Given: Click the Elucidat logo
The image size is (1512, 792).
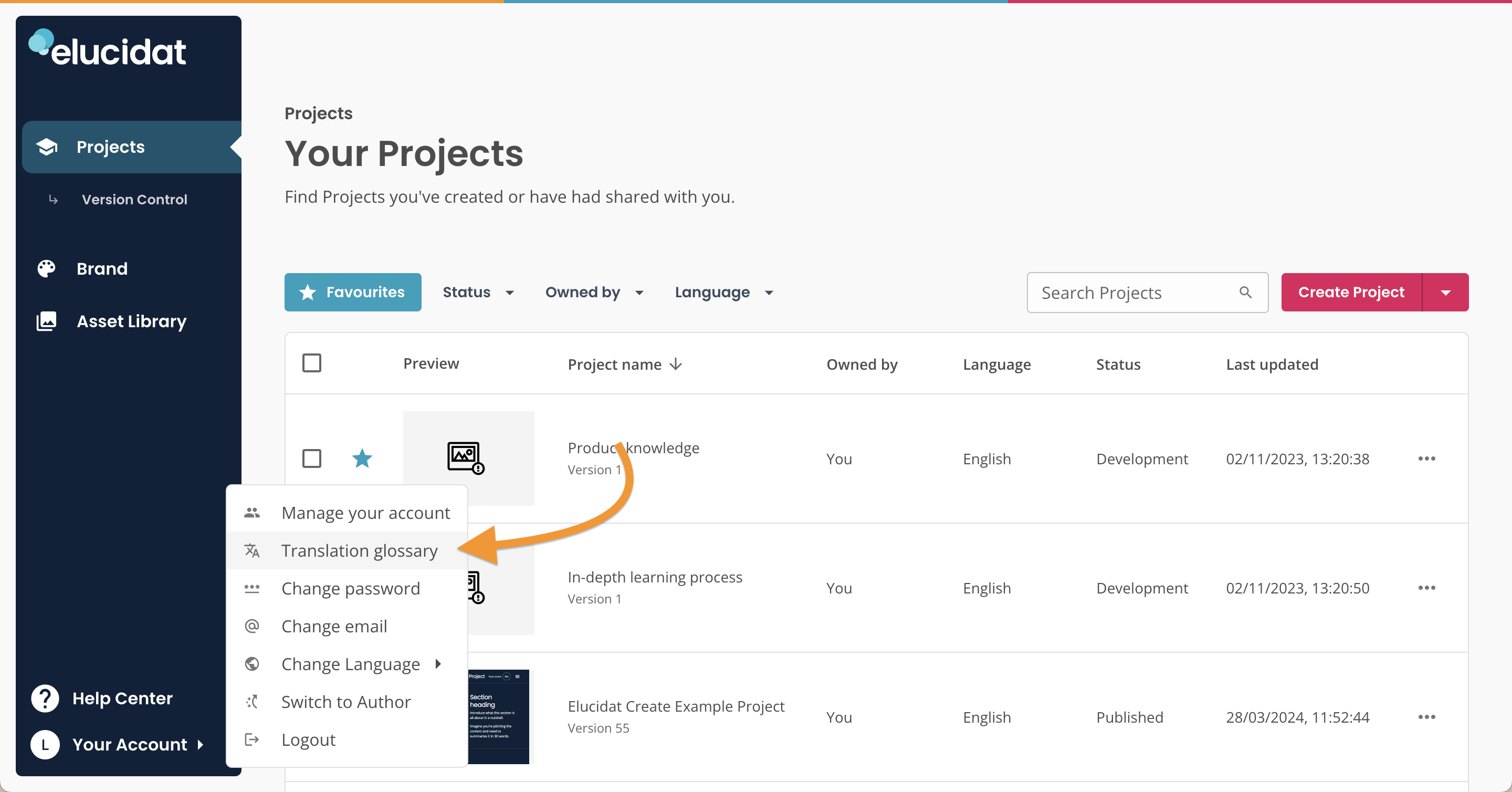Looking at the screenshot, I should [108, 49].
